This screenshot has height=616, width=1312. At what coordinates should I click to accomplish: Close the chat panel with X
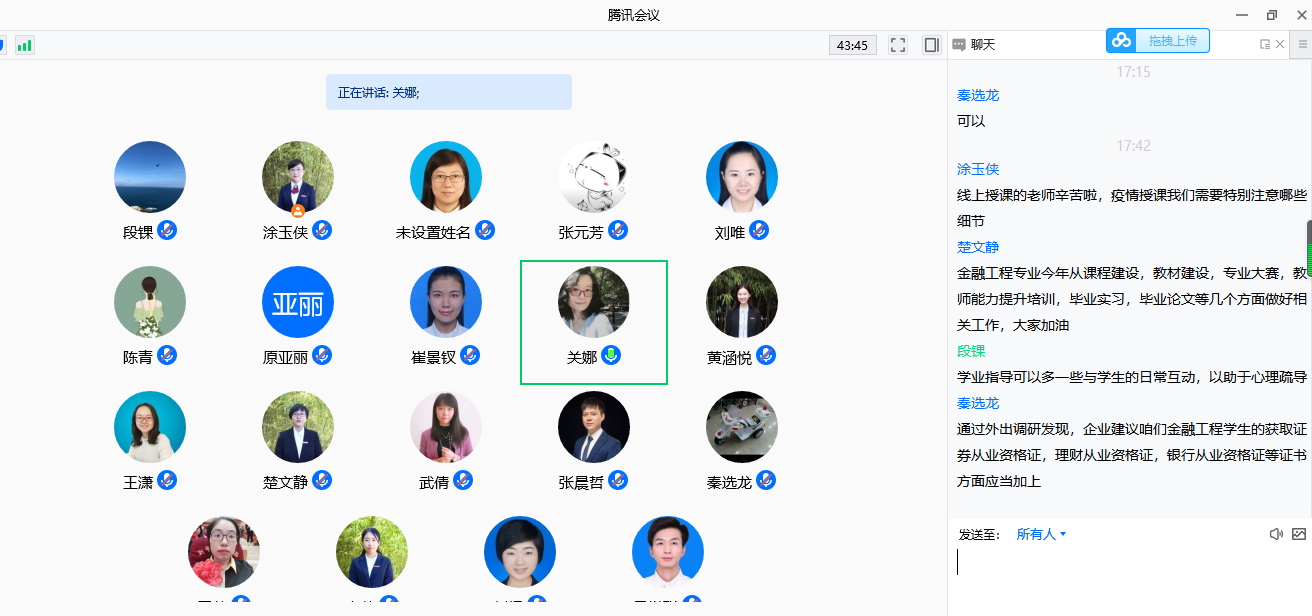click(1280, 44)
